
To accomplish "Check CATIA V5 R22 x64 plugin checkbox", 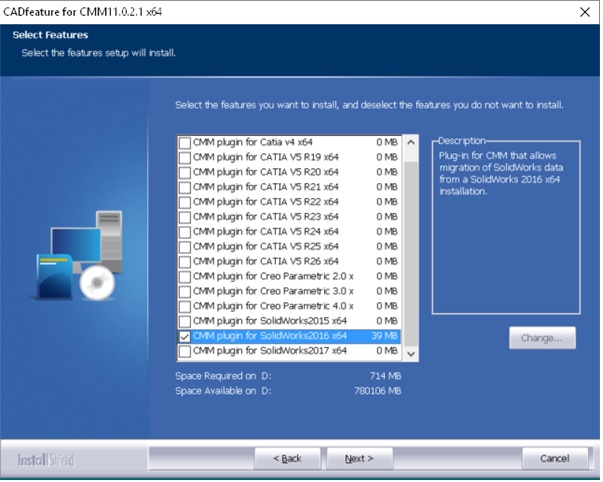I will tap(185, 202).
